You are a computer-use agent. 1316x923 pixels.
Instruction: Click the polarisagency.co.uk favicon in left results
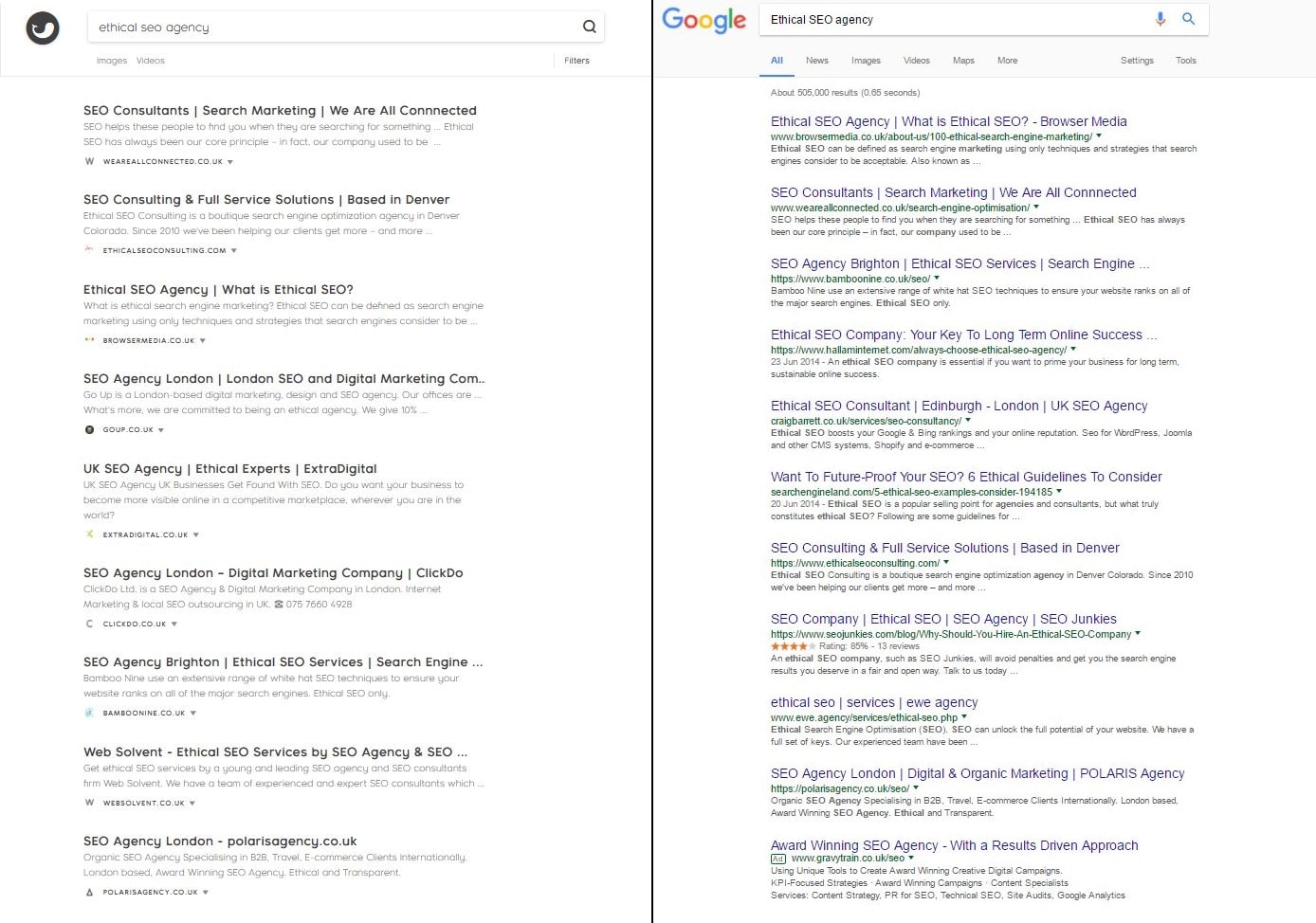pos(90,892)
